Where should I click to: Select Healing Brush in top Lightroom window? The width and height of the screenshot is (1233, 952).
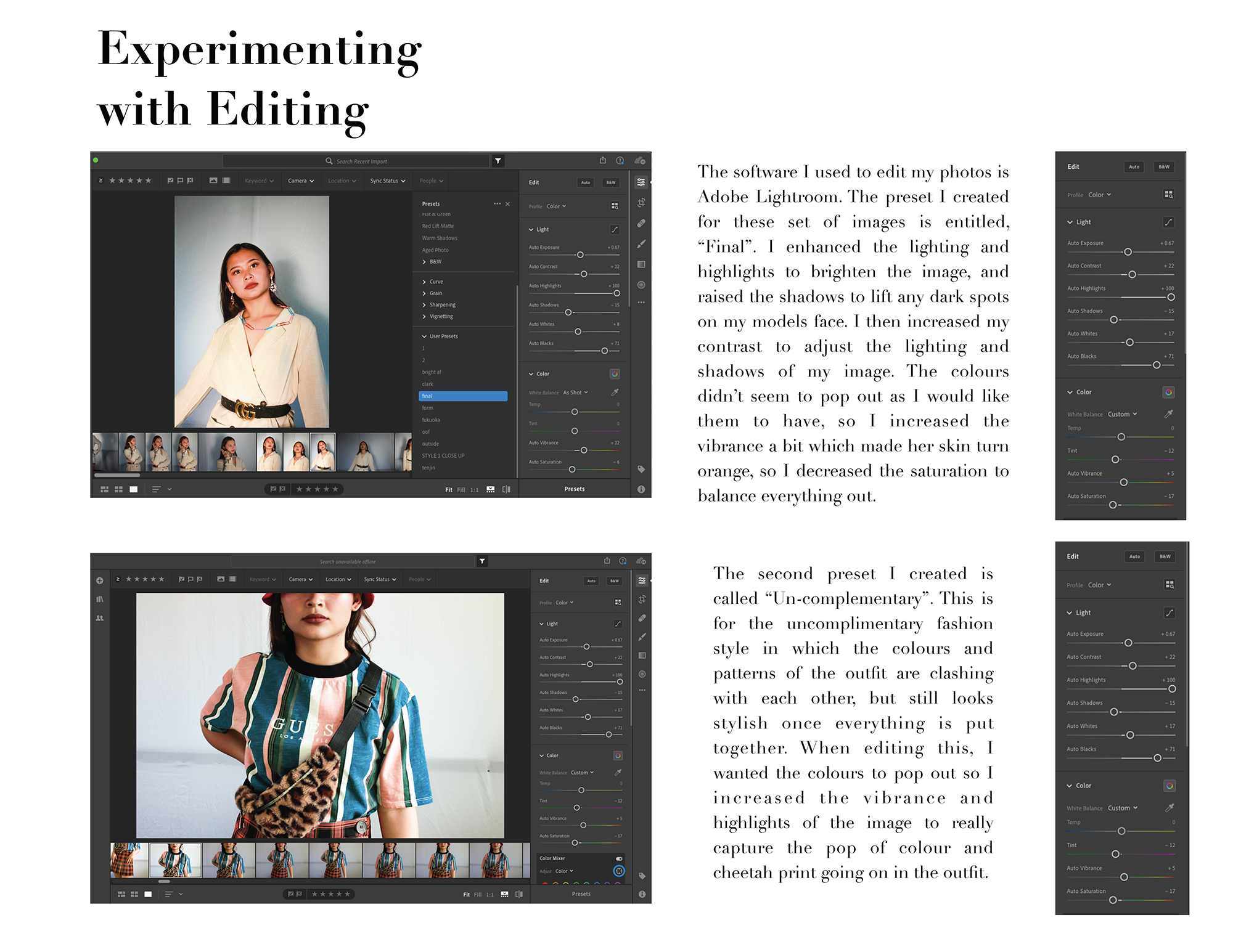[641, 223]
